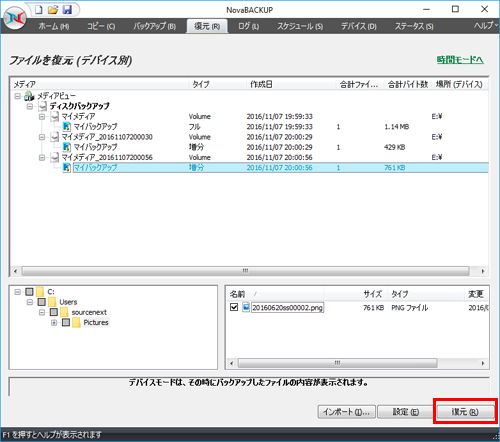The height and width of the screenshot is (442, 500).
Task: Click the 合計バイト数 column header
Action: 408,84
